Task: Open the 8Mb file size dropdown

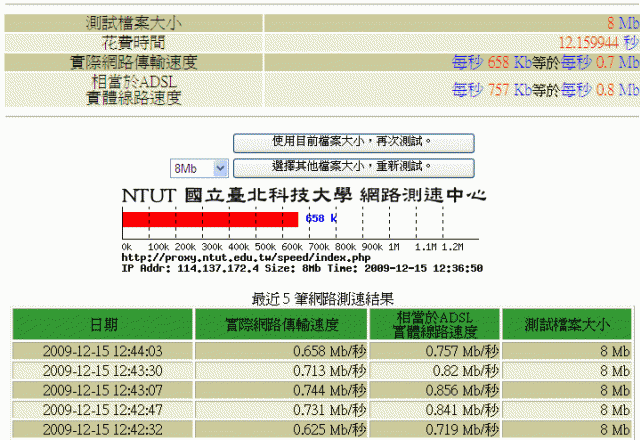Action: click(199, 168)
